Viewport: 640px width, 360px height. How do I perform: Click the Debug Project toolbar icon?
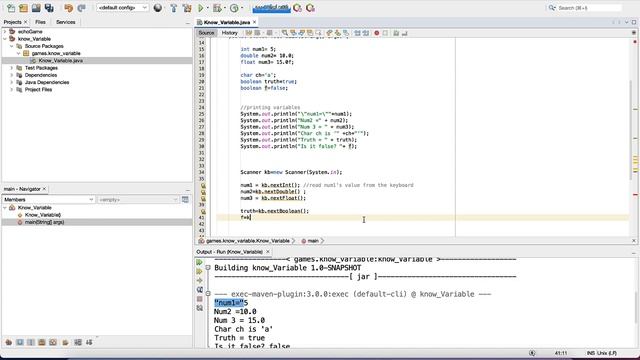[217, 8]
